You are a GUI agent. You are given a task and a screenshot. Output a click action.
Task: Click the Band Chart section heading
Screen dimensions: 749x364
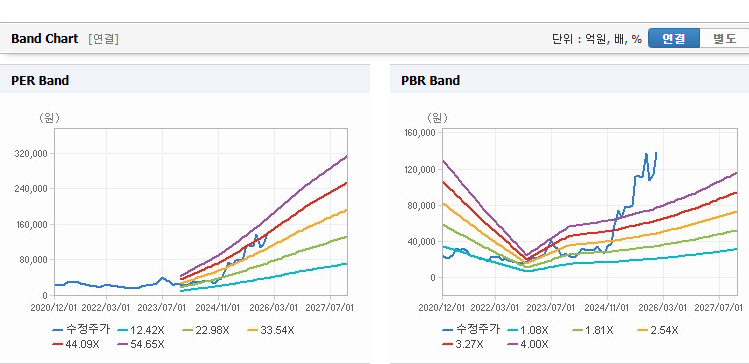point(44,39)
